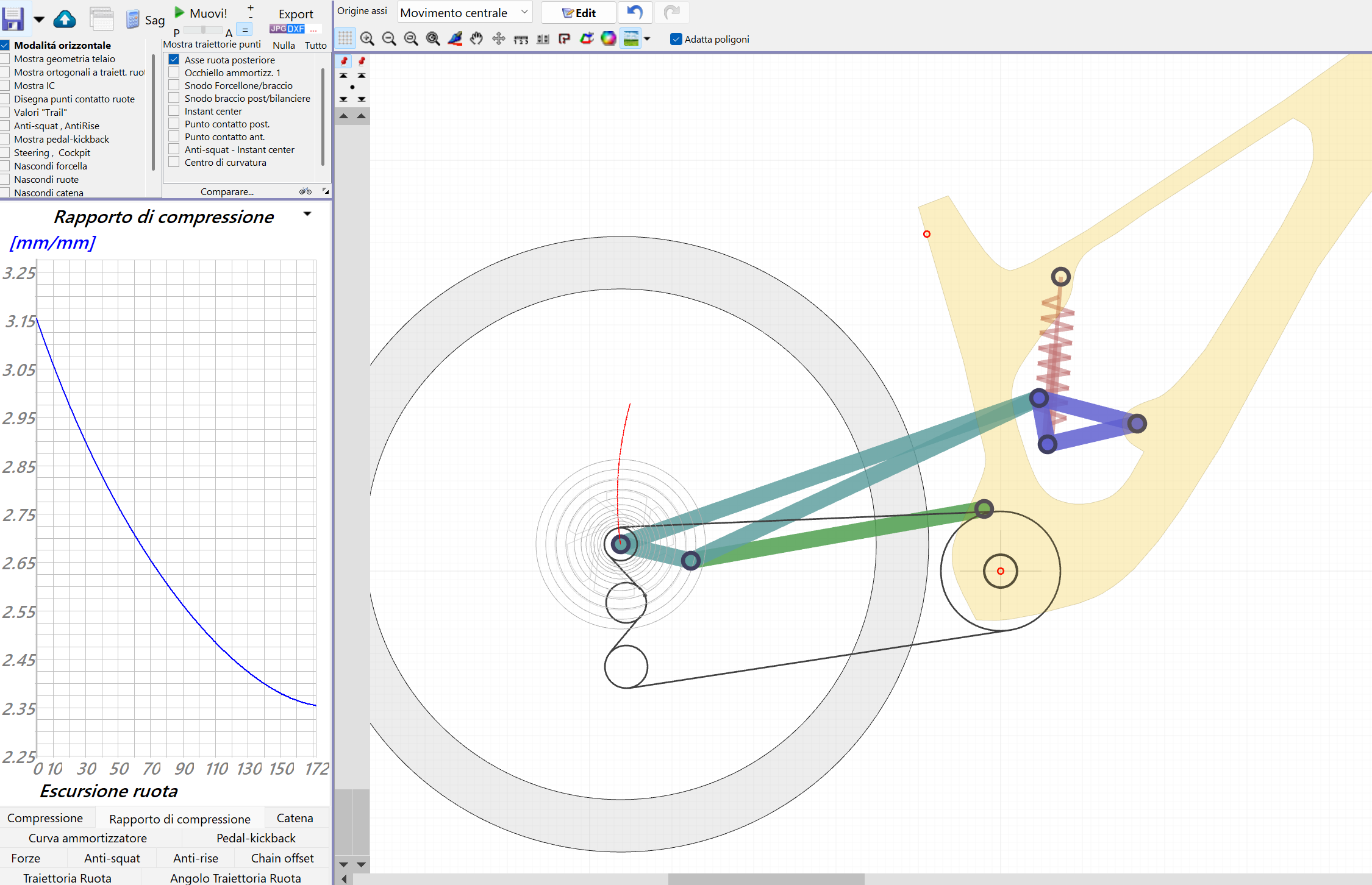
Task: Click the equals sign button next to the slider
Action: (245, 30)
